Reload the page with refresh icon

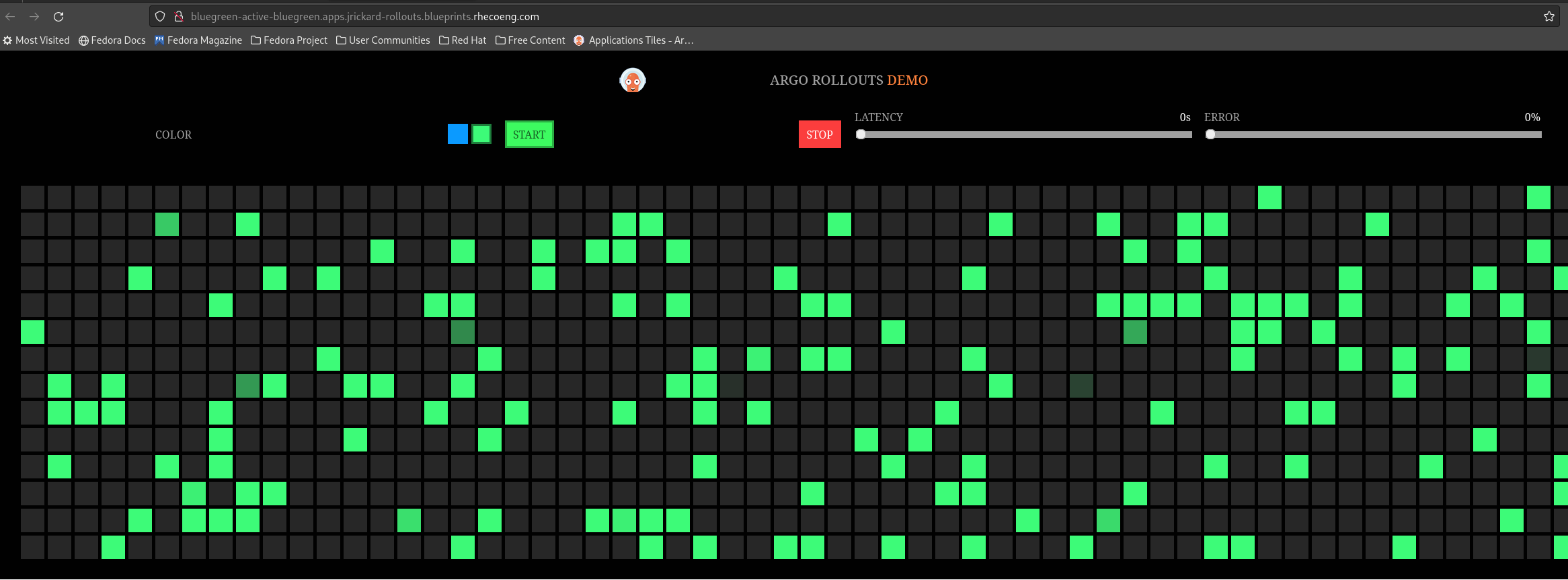pyautogui.click(x=58, y=16)
